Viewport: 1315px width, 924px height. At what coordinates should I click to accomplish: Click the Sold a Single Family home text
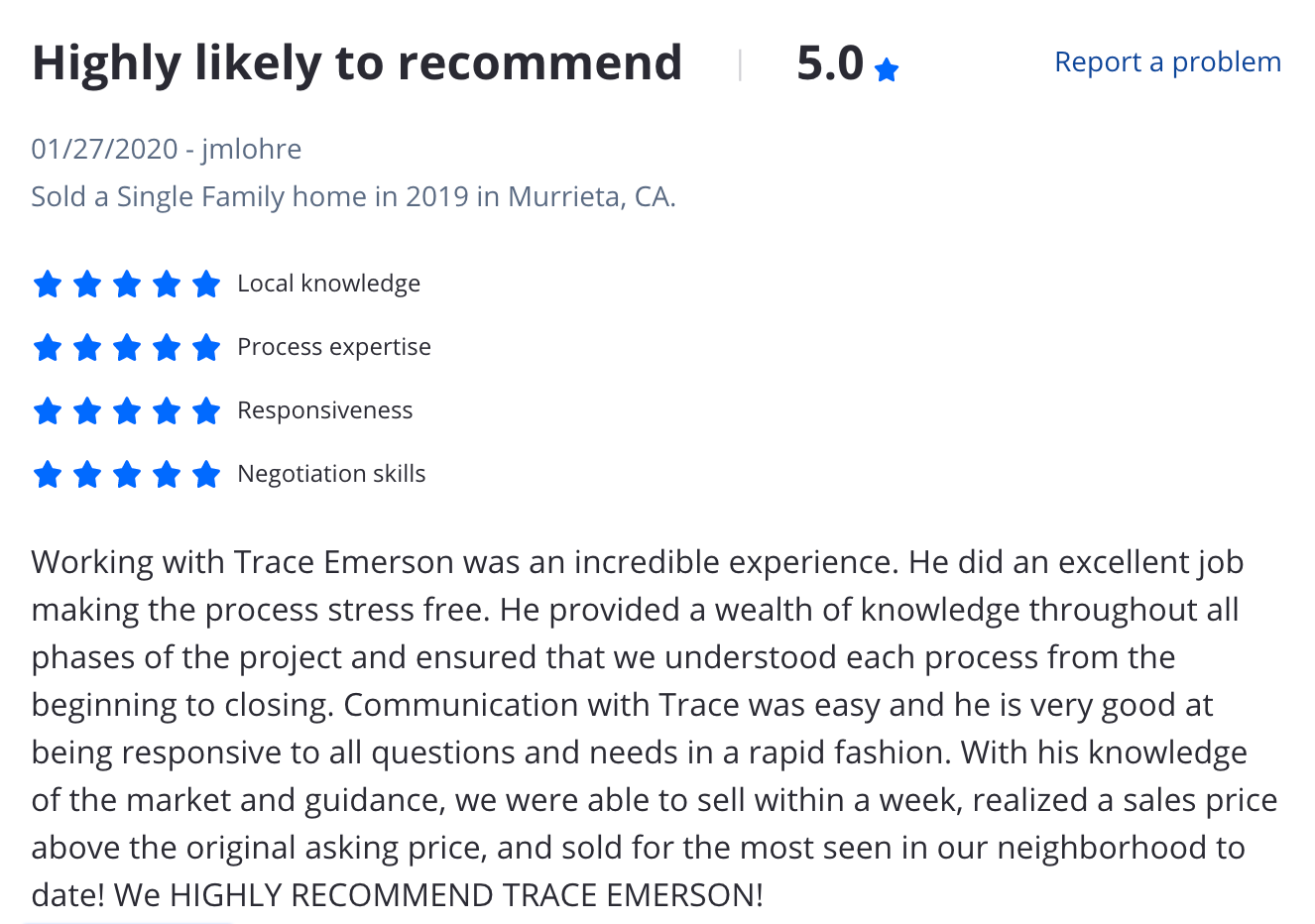[x=353, y=196]
